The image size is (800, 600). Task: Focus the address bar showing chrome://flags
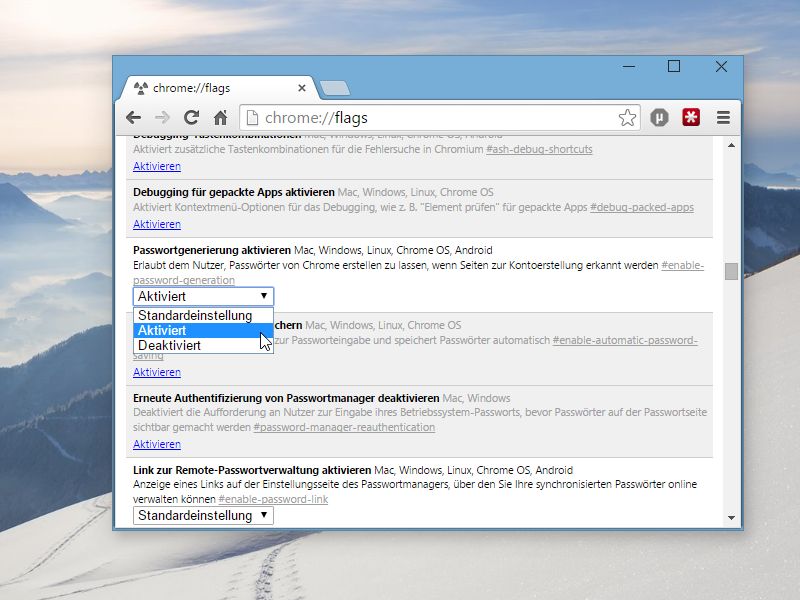[x=439, y=118]
